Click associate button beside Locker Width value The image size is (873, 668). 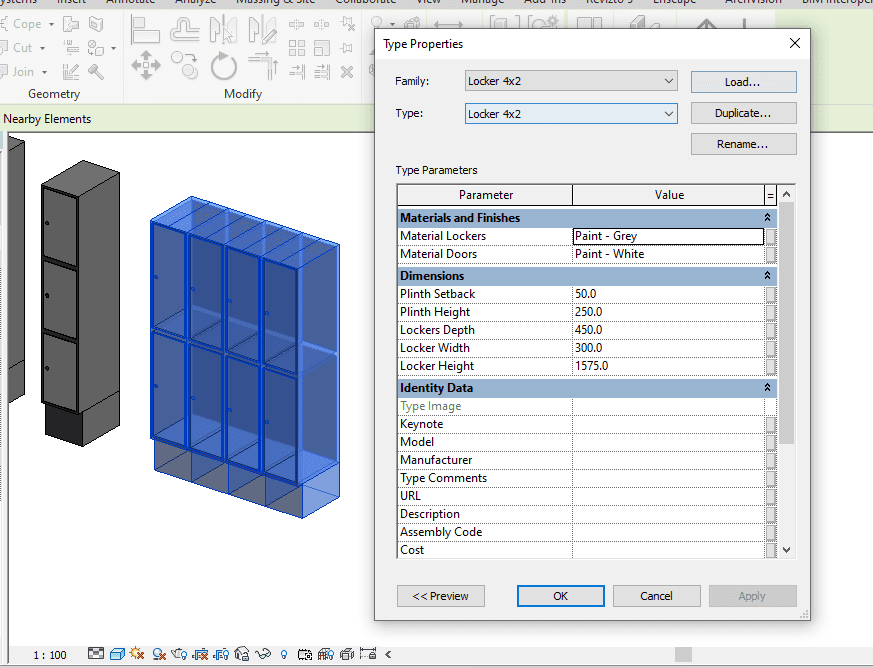point(770,348)
